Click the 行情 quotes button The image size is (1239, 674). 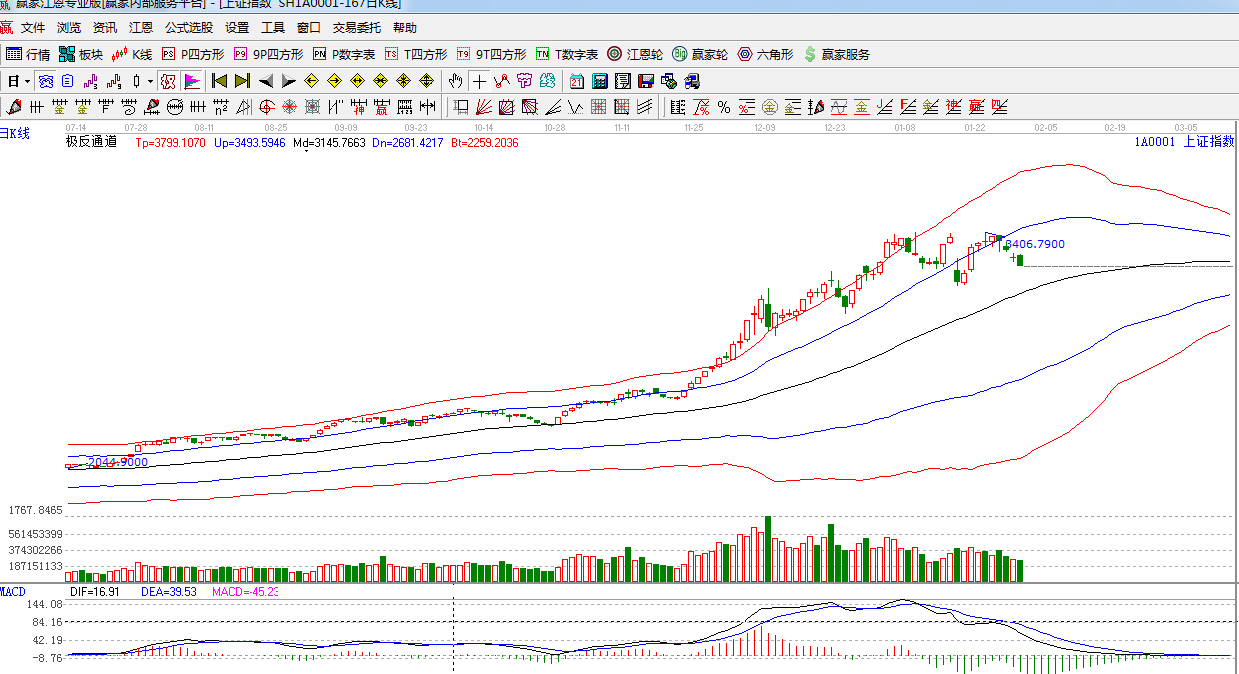tap(28, 54)
